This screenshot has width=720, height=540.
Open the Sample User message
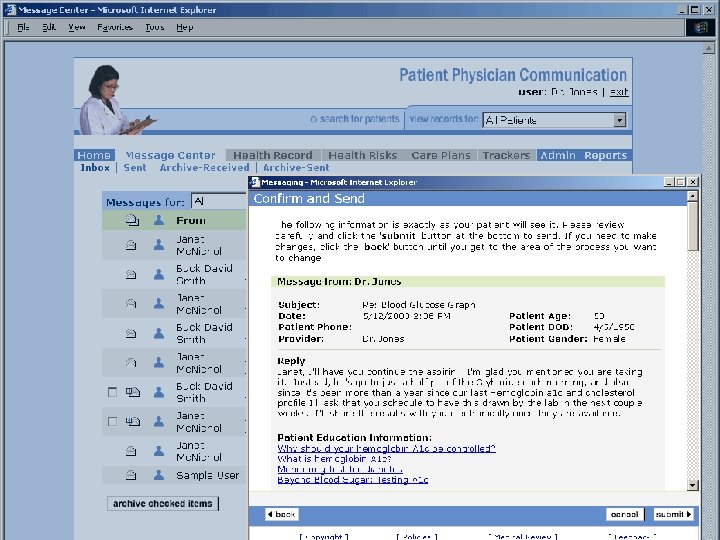tap(208, 475)
